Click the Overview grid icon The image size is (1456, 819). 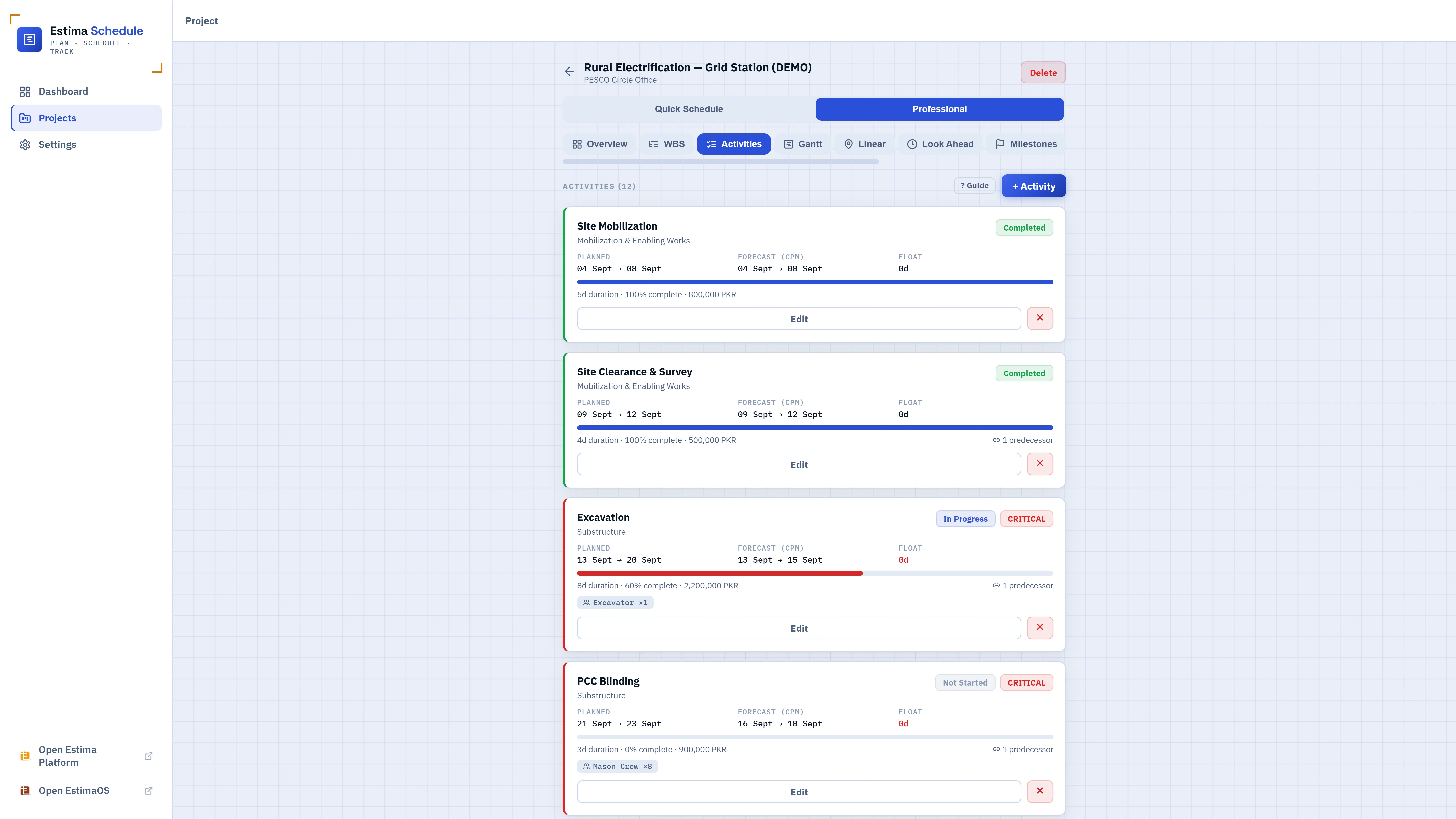(x=577, y=144)
